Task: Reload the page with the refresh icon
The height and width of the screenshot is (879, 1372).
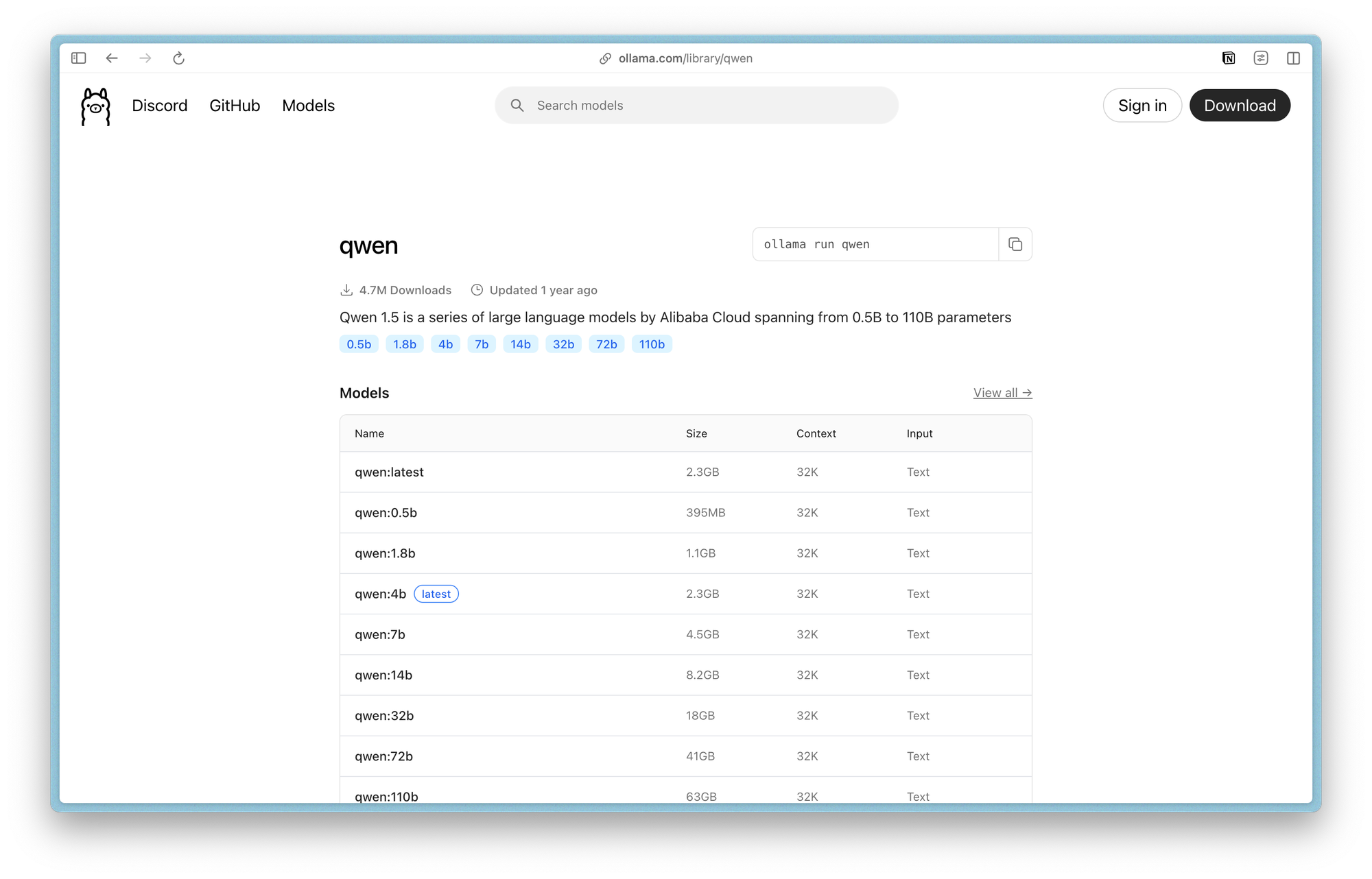Action: pyautogui.click(x=178, y=58)
